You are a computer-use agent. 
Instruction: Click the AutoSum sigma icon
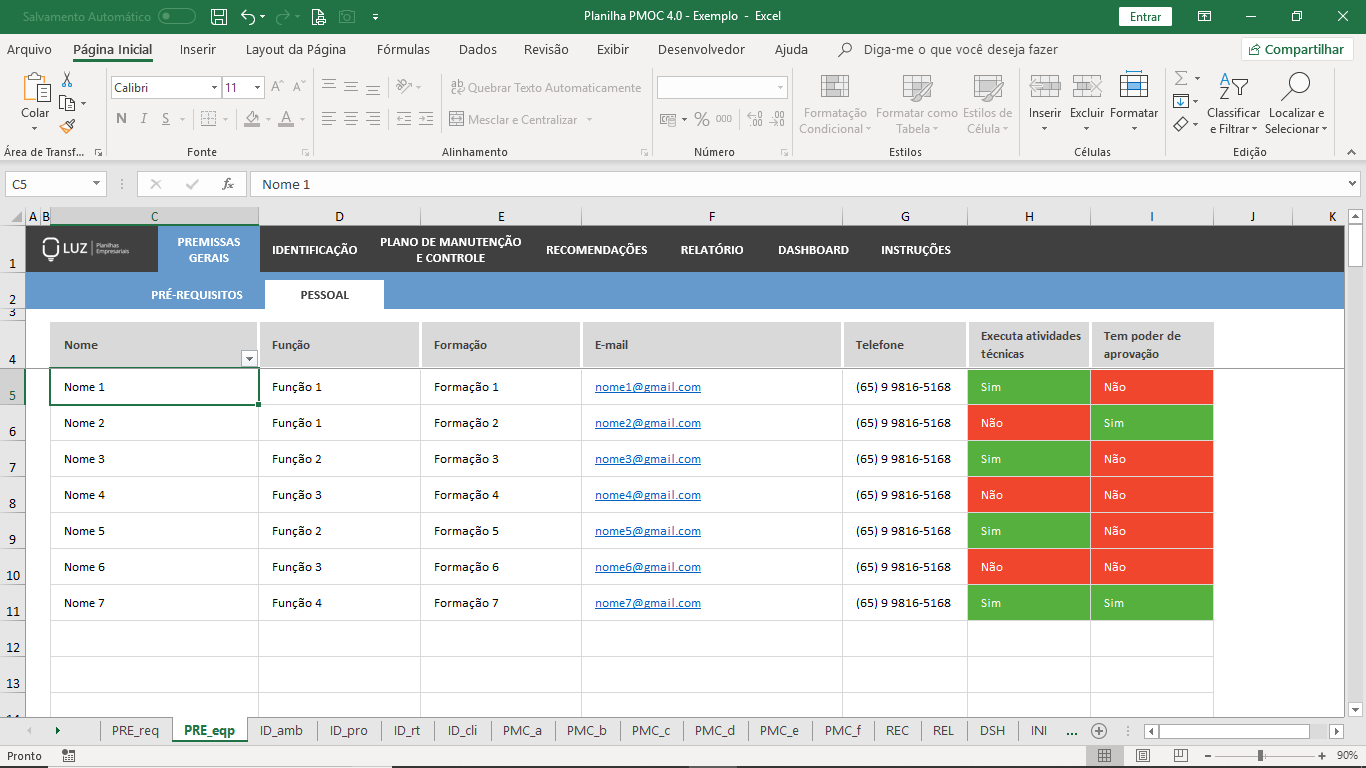1181,78
